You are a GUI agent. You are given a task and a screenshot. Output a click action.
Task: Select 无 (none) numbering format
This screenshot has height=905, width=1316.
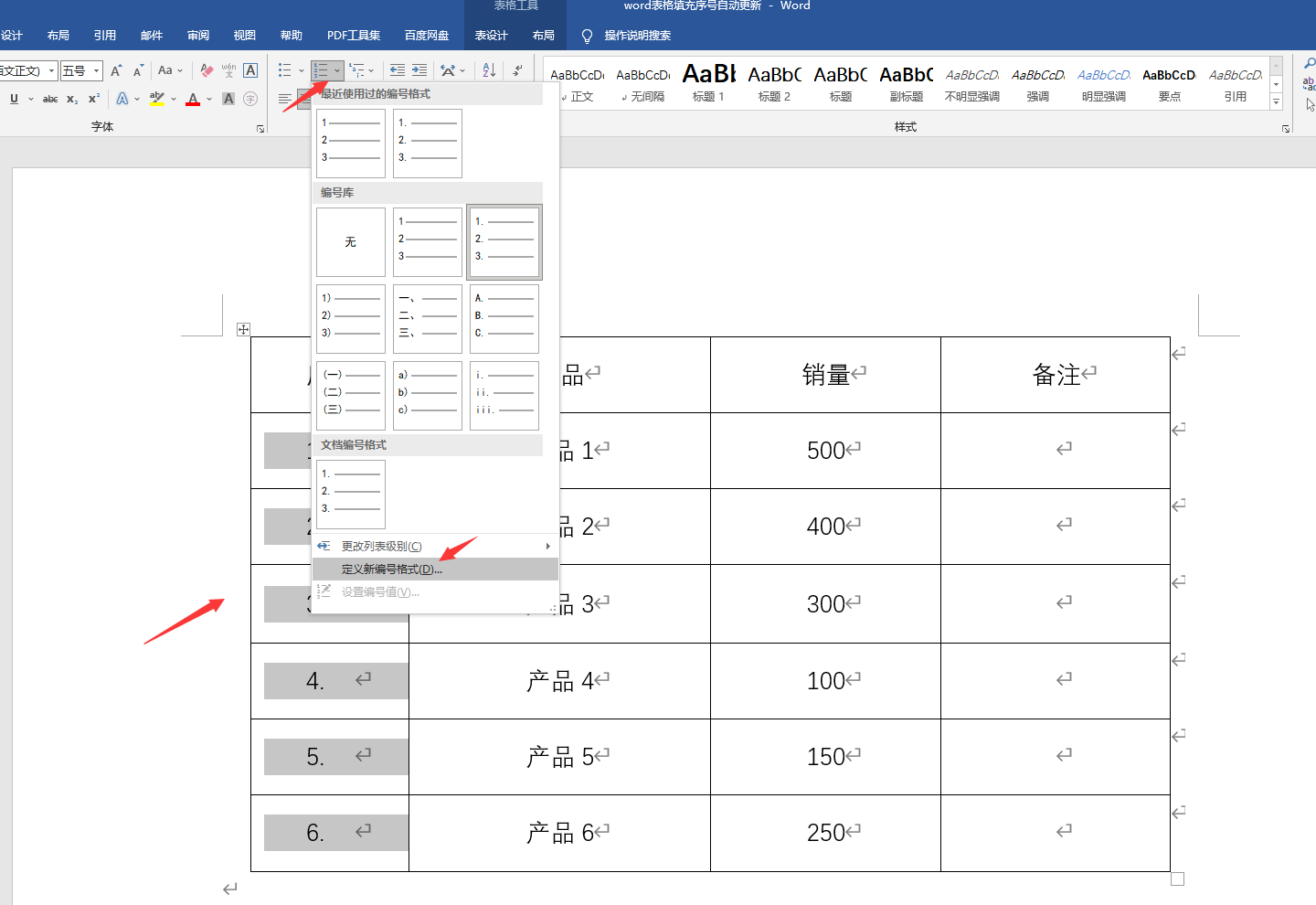[351, 242]
